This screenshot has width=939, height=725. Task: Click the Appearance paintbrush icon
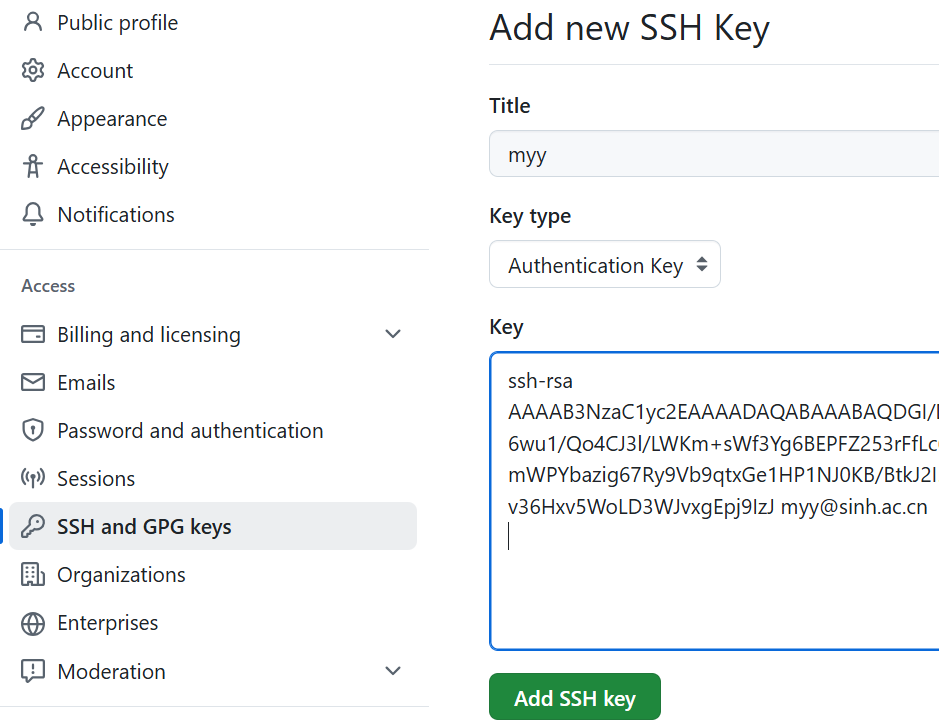(x=31, y=118)
